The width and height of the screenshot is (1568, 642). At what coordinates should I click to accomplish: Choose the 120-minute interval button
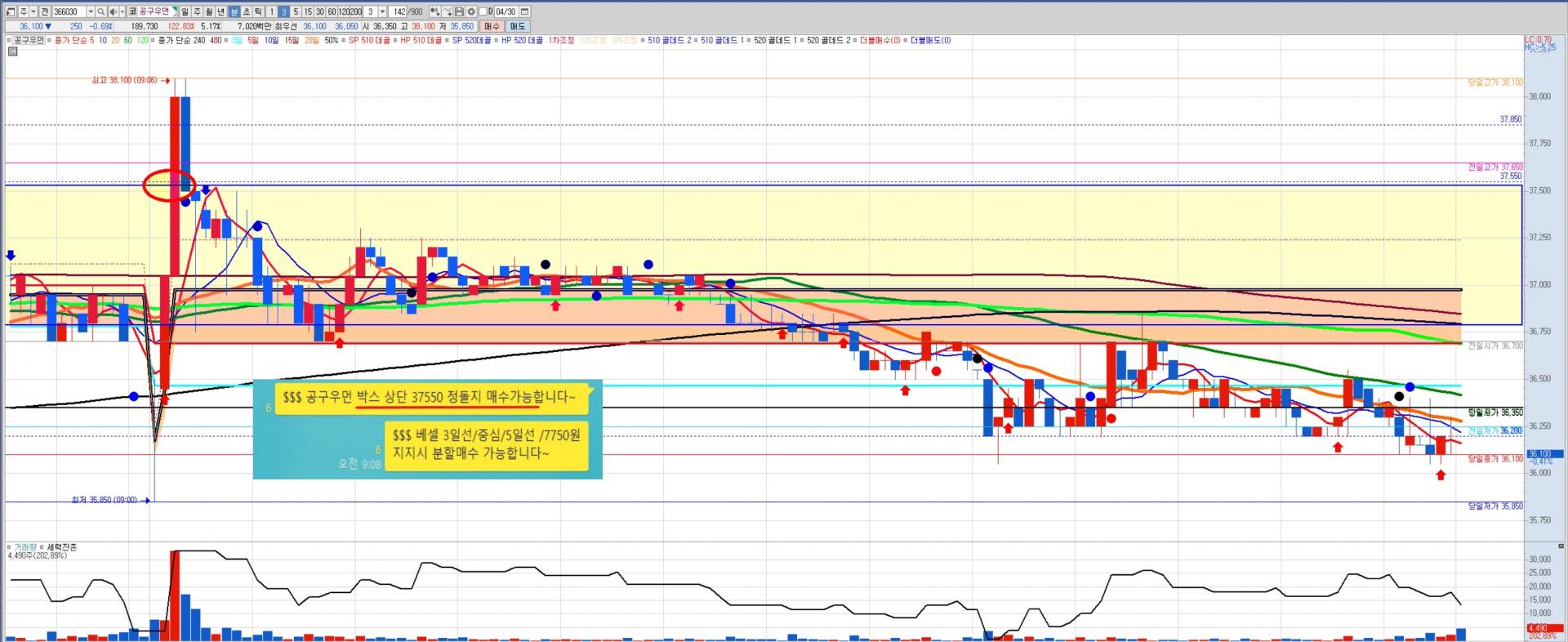(344, 11)
